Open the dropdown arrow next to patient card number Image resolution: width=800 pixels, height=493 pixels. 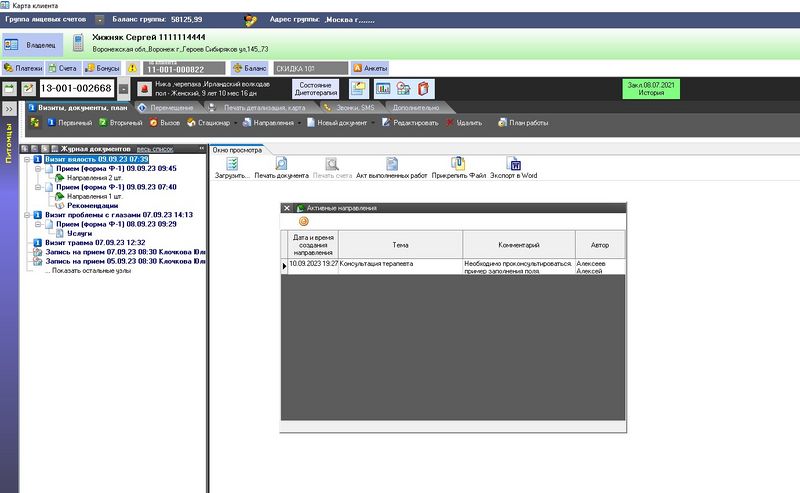coord(124,89)
